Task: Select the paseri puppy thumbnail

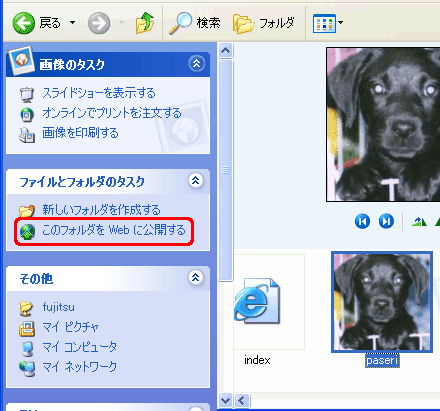Action: coord(382,302)
